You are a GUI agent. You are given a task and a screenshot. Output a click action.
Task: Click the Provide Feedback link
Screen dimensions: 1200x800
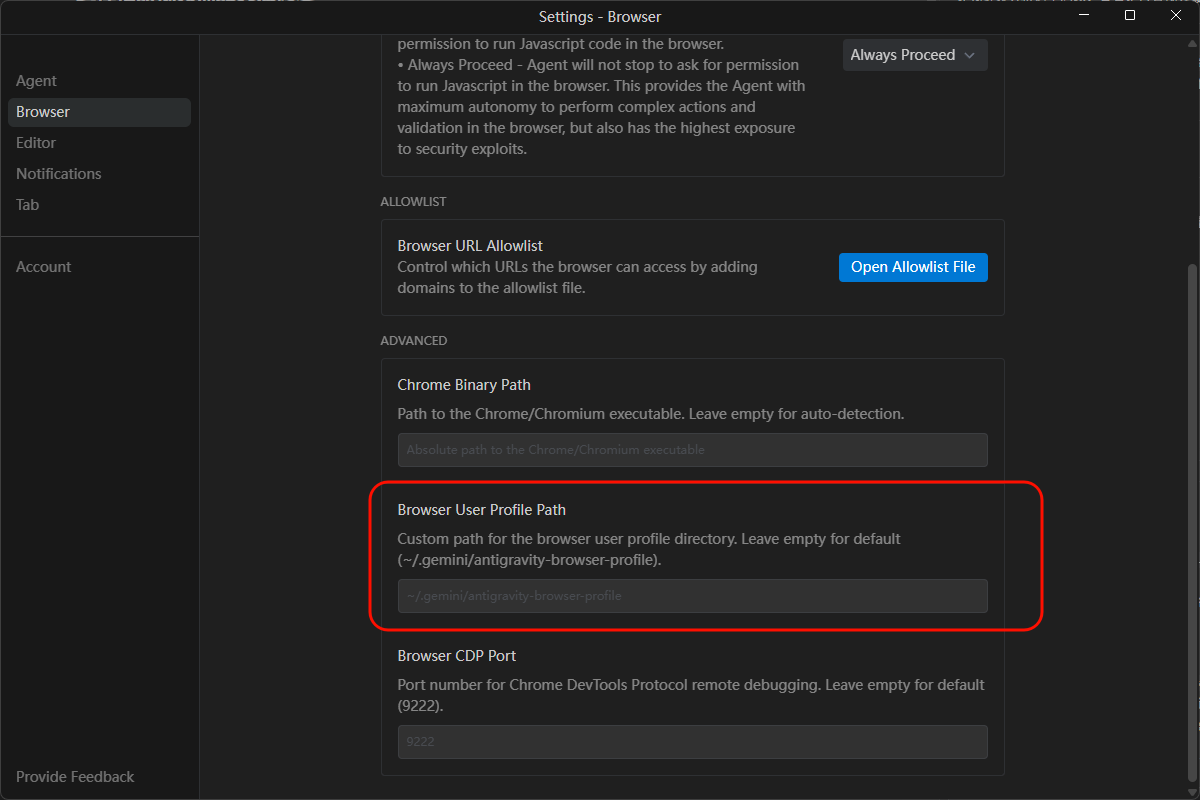click(x=75, y=777)
